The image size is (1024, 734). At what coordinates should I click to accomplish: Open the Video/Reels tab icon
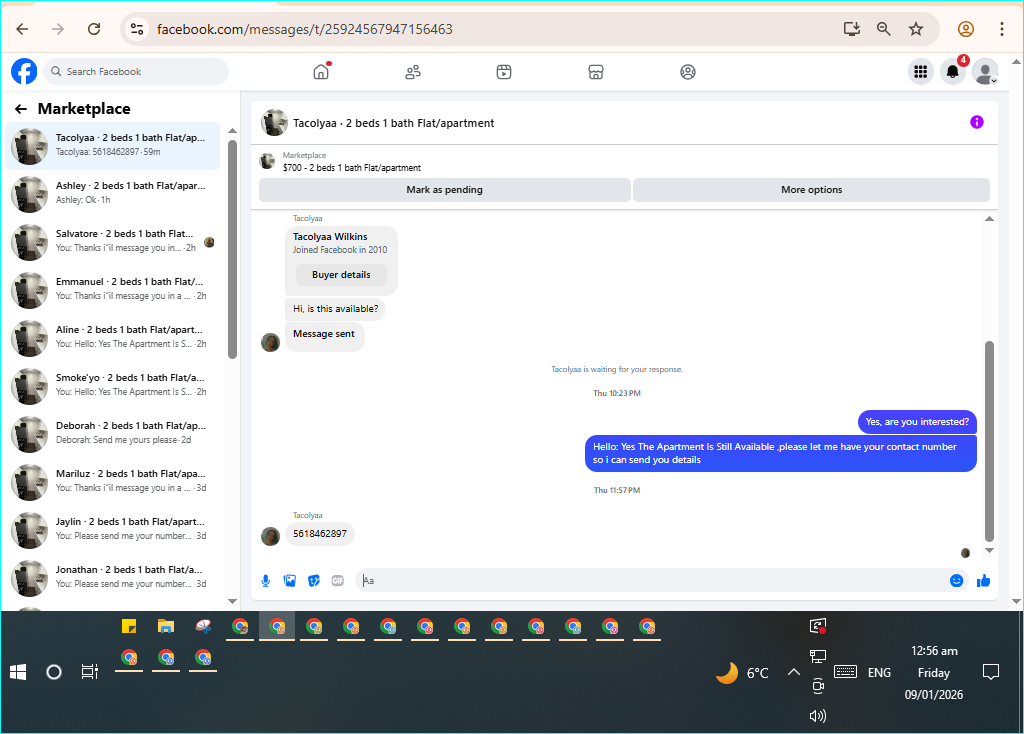click(x=504, y=72)
